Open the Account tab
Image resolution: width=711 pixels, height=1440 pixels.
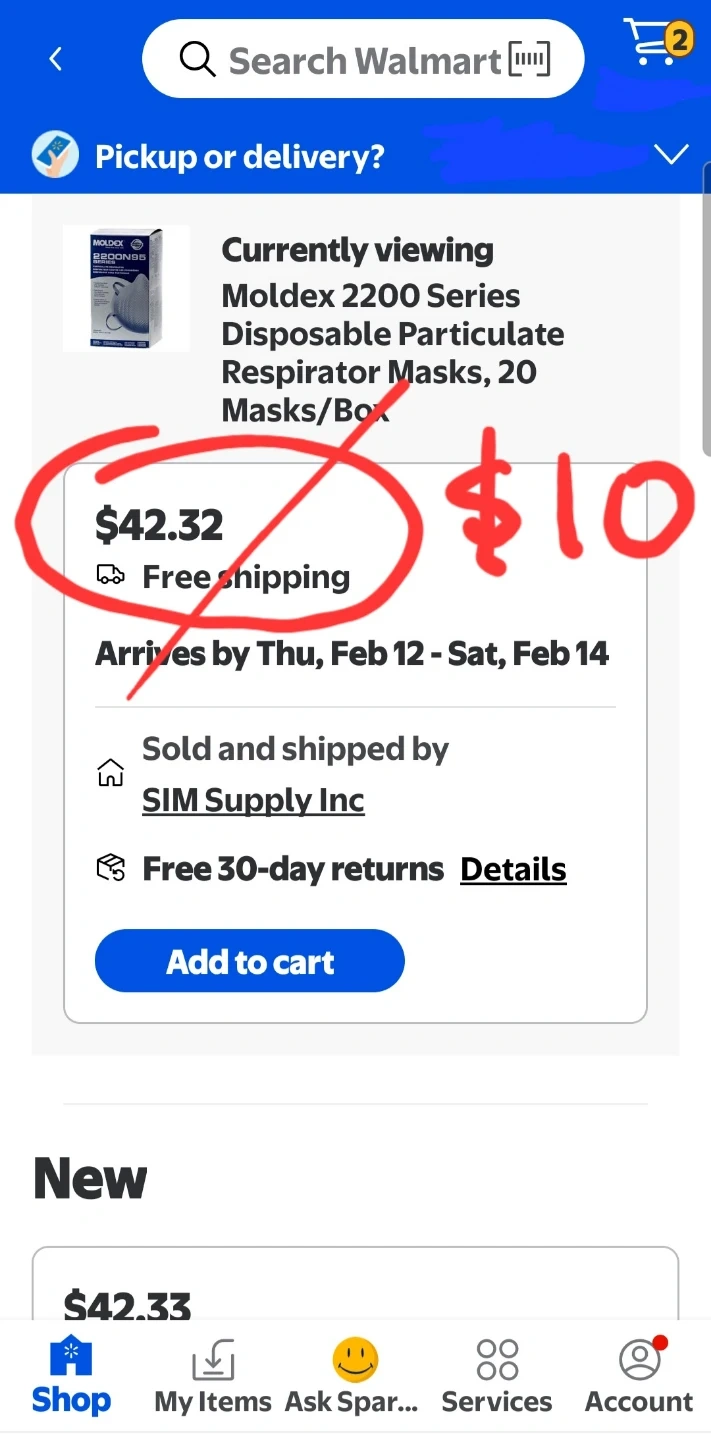[x=639, y=1376]
